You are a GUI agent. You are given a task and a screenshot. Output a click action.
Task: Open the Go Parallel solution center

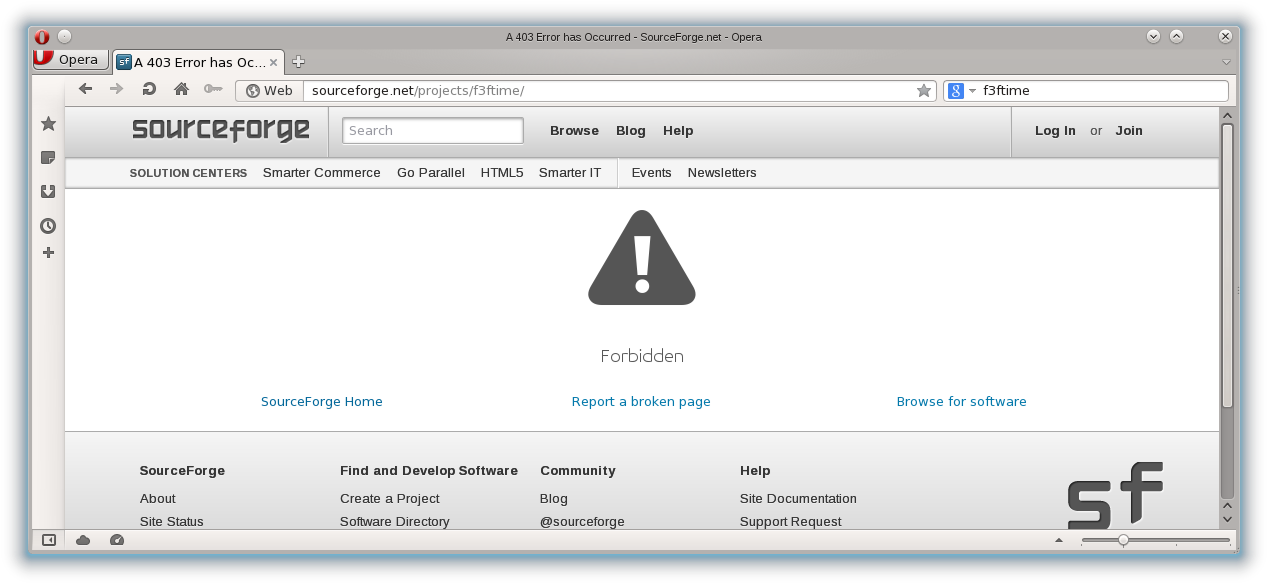click(431, 173)
